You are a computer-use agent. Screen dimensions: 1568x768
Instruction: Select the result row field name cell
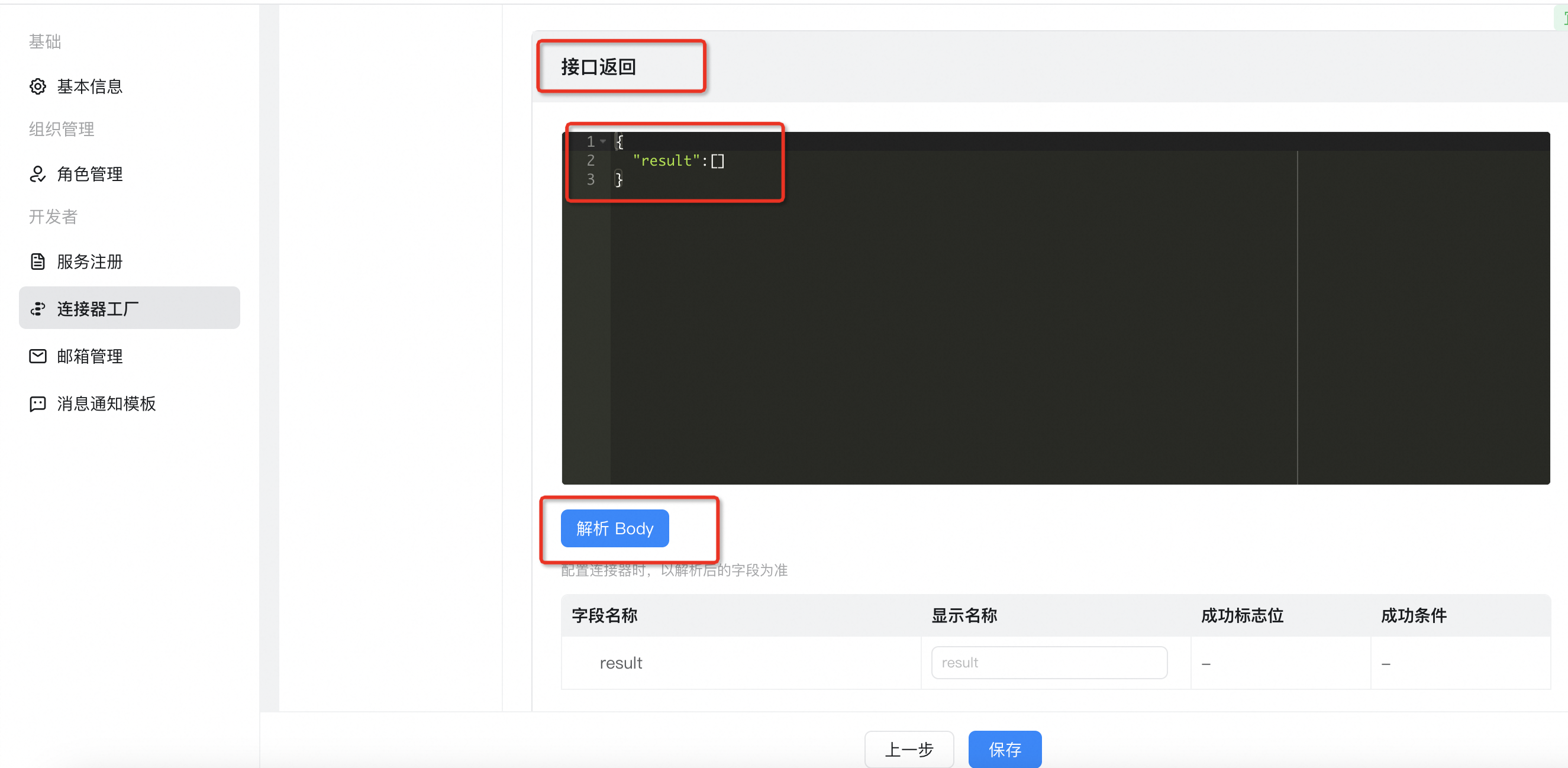[x=741, y=663]
